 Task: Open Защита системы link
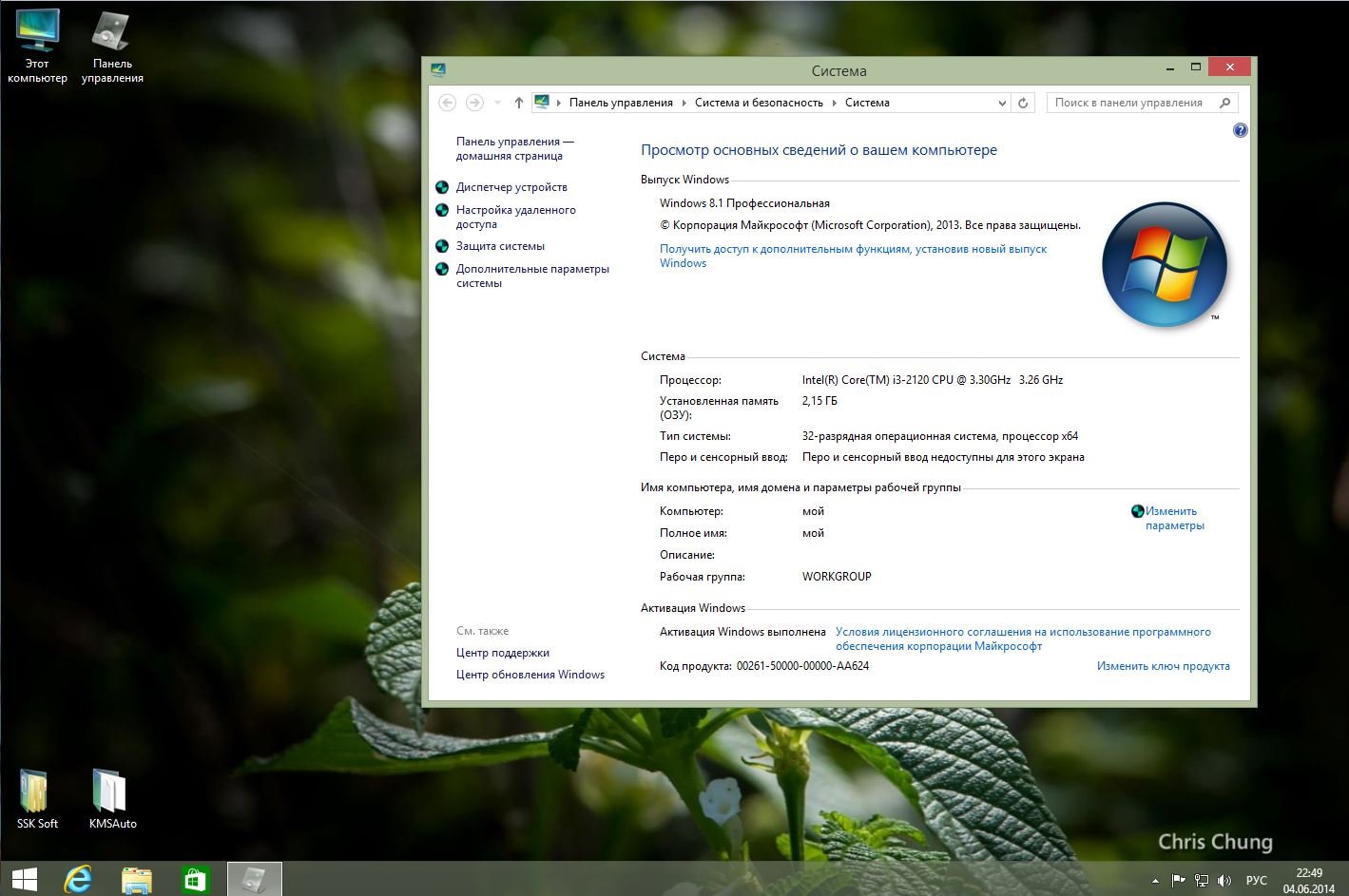[x=500, y=246]
